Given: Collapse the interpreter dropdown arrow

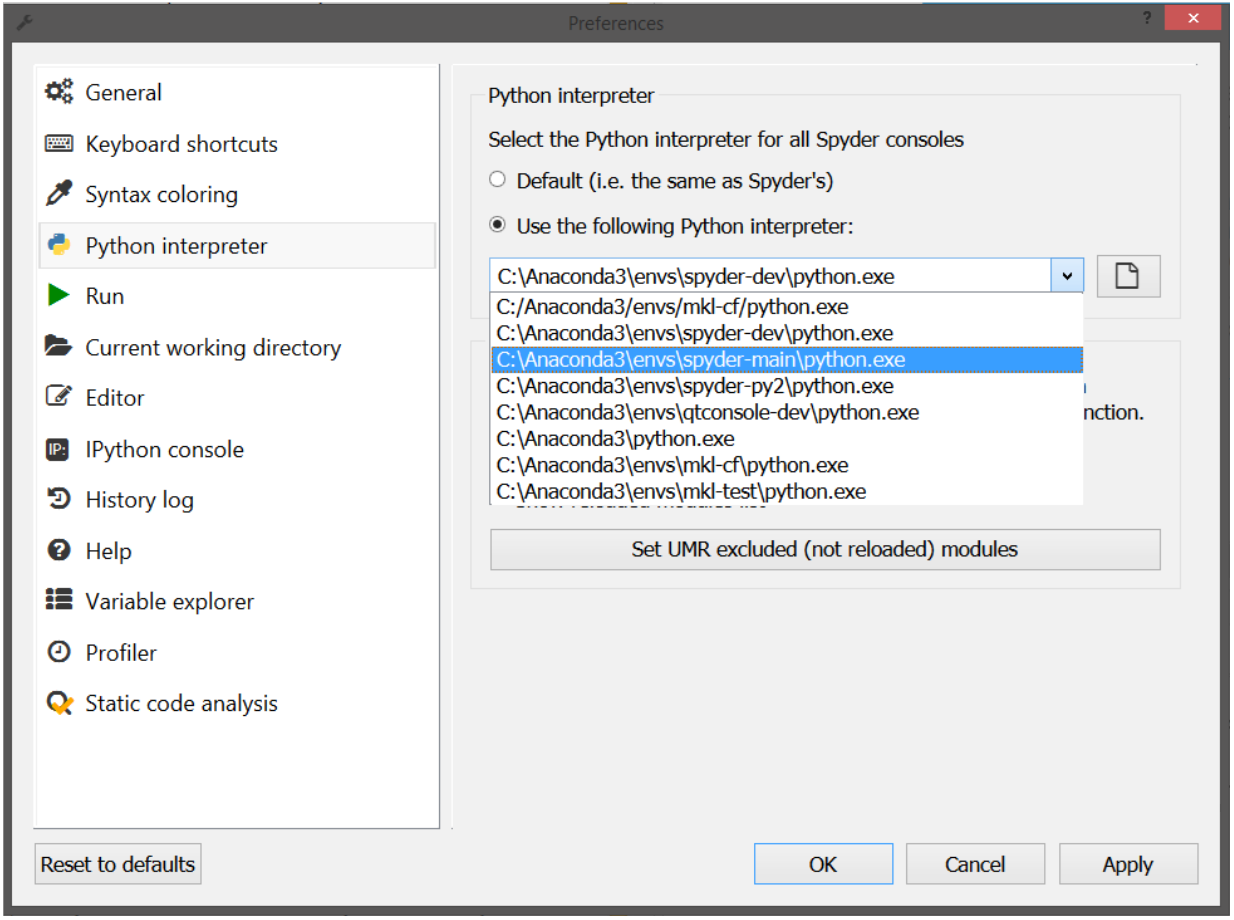Looking at the screenshot, I should [1067, 276].
